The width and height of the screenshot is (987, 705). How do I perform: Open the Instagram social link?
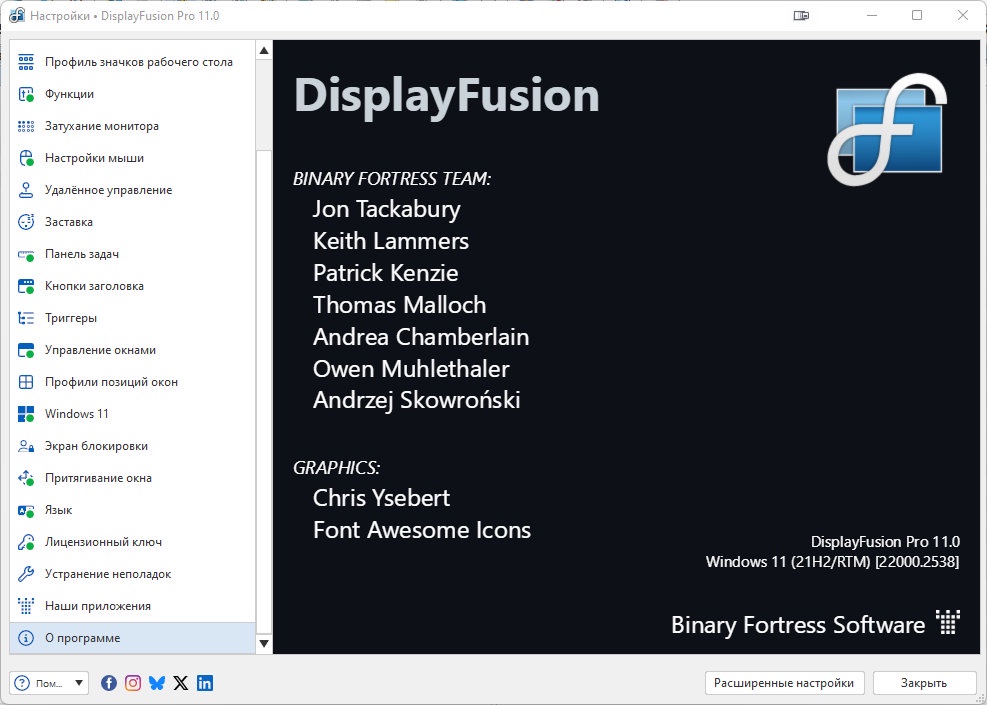pyautogui.click(x=133, y=683)
